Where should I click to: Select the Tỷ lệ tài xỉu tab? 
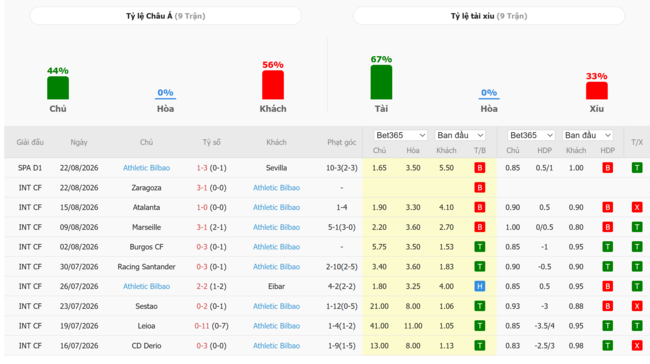pyautogui.click(x=489, y=16)
